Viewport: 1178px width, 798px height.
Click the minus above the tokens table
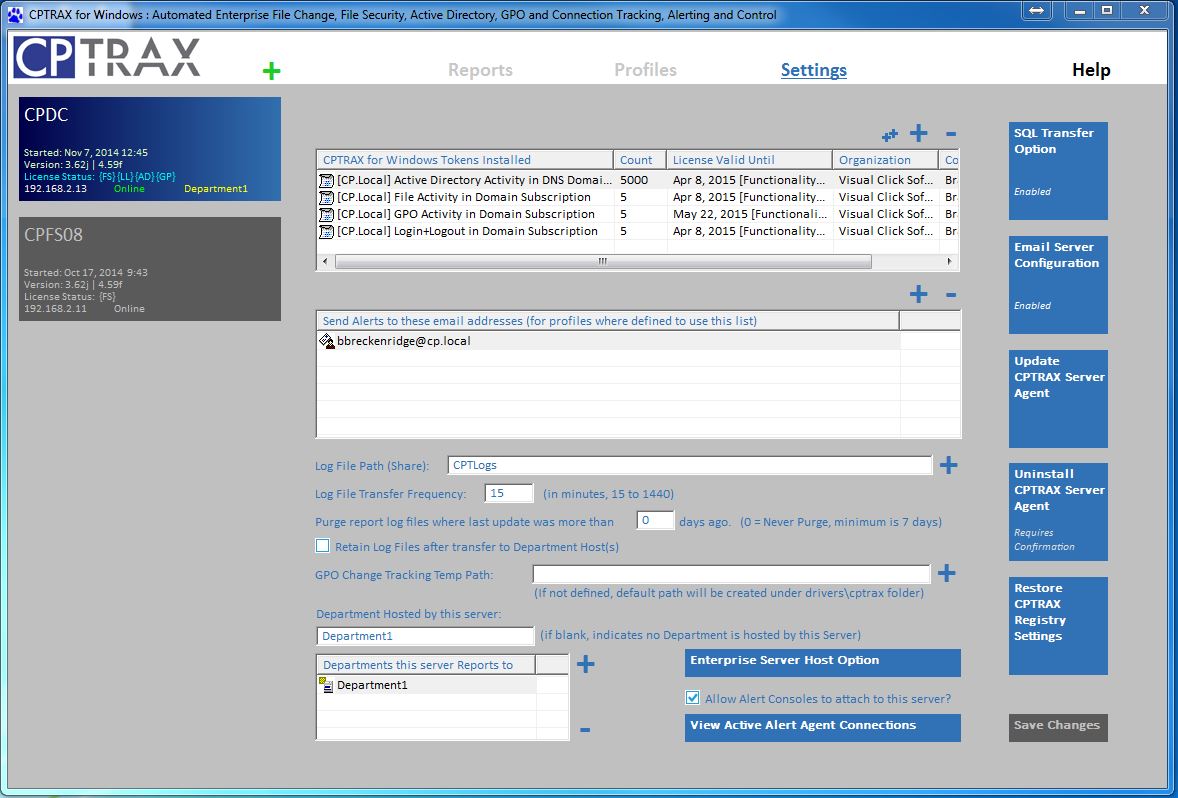(951, 134)
